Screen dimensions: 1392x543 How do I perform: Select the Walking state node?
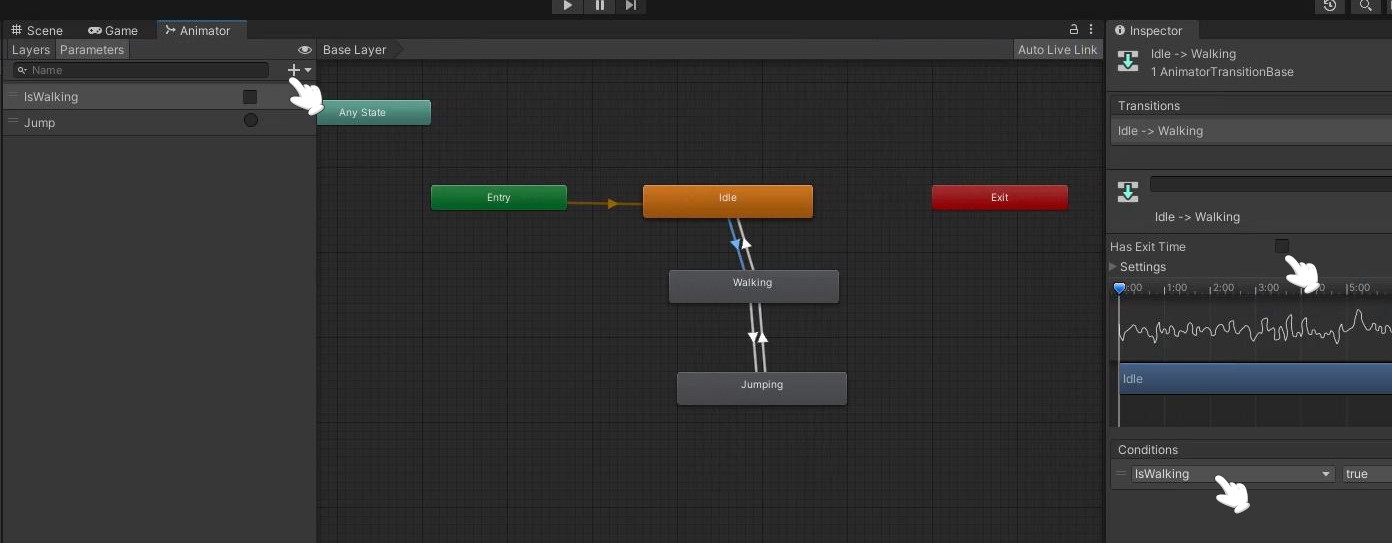coord(753,285)
